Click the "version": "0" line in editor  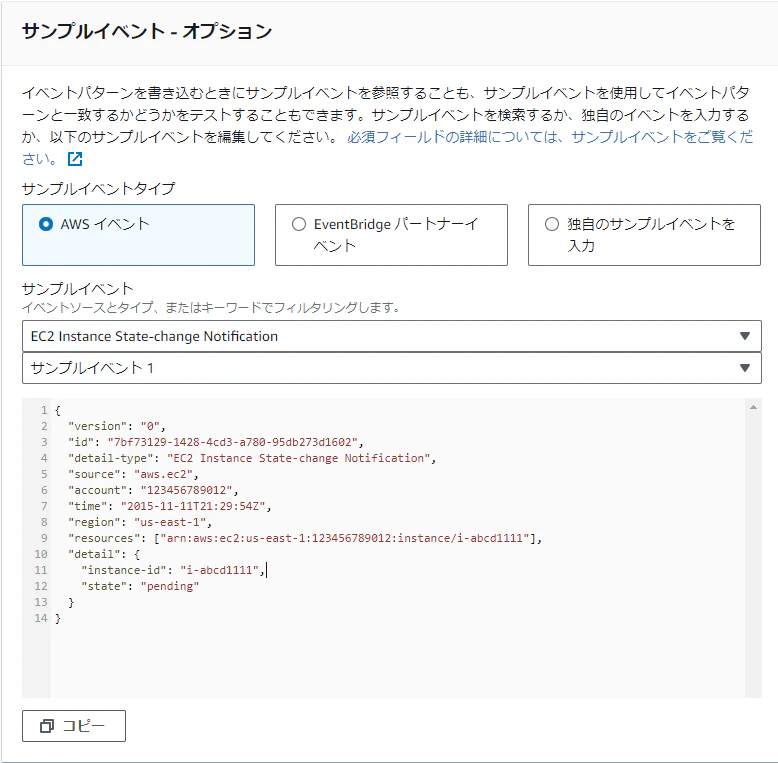point(117,426)
